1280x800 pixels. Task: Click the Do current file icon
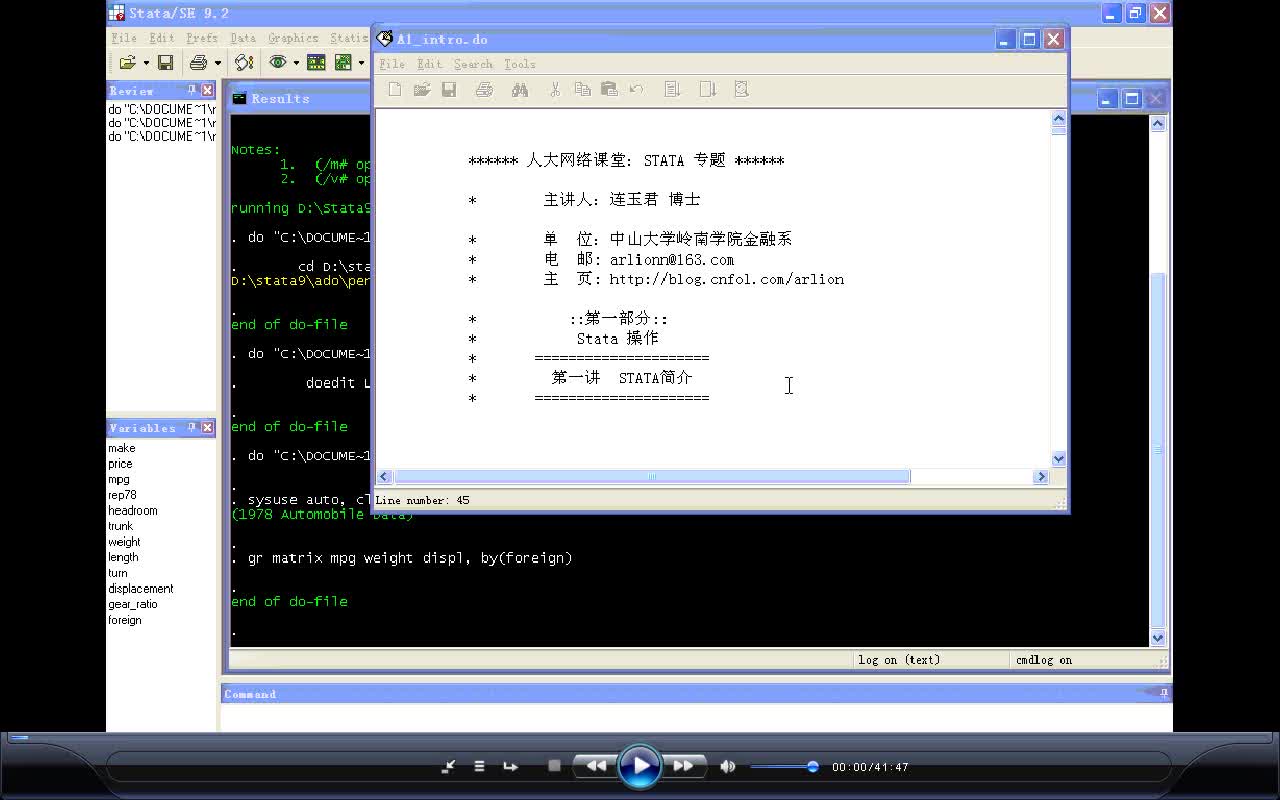click(x=672, y=90)
